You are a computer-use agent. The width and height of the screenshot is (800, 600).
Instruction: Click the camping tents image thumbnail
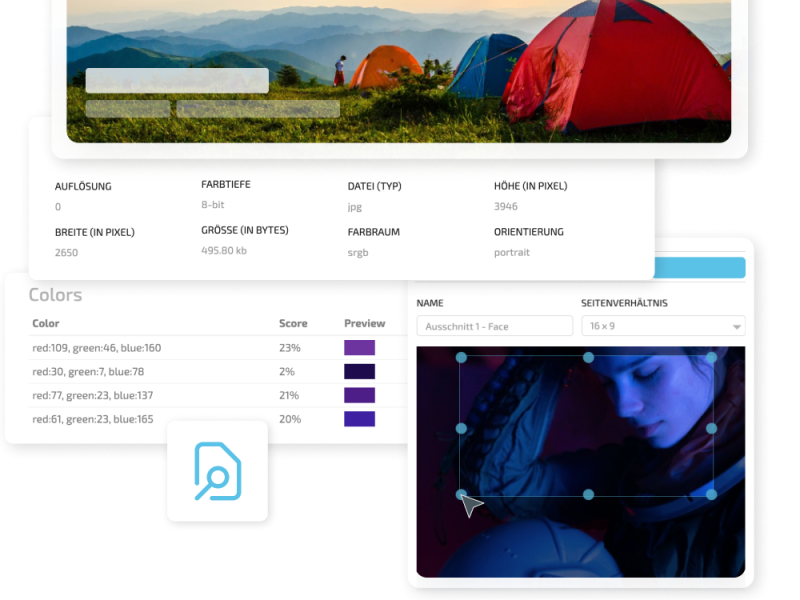[399, 71]
